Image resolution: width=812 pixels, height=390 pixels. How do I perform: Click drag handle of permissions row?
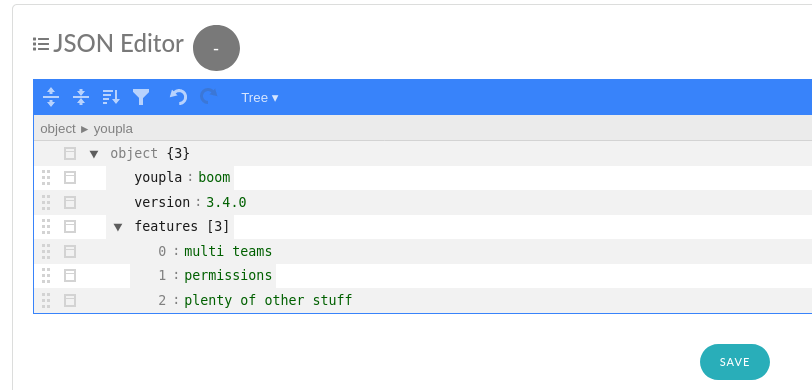46,276
